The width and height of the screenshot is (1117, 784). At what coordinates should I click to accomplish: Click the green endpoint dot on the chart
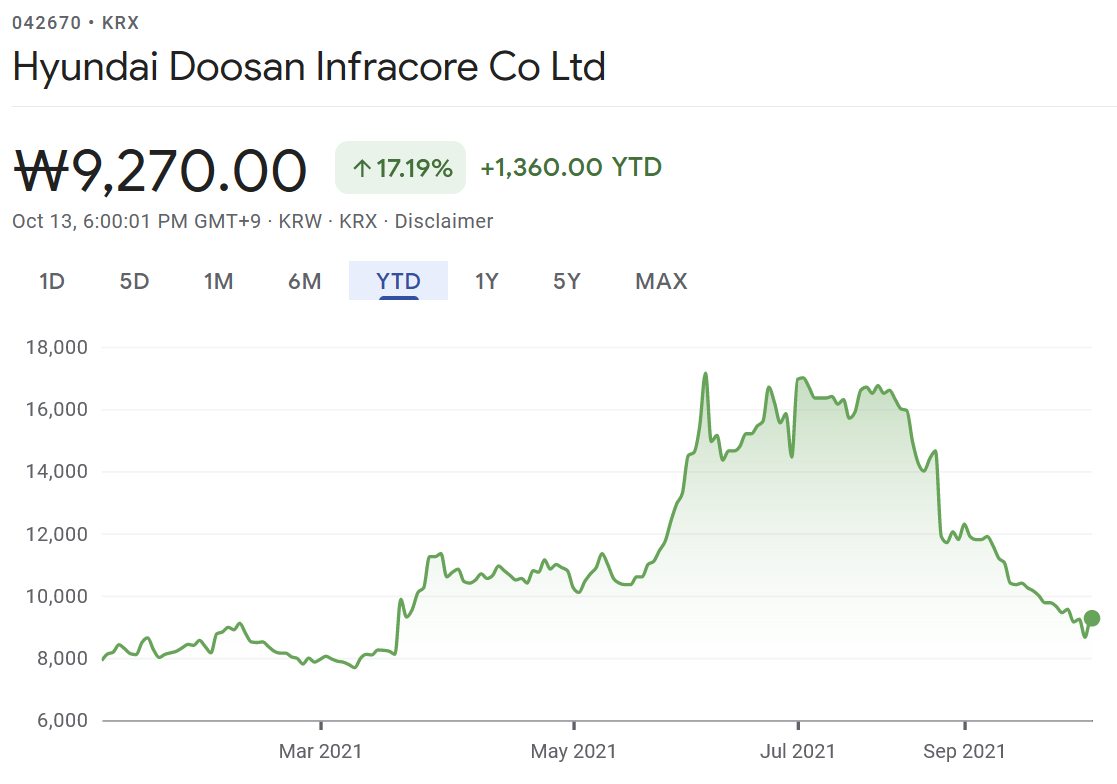click(1092, 618)
